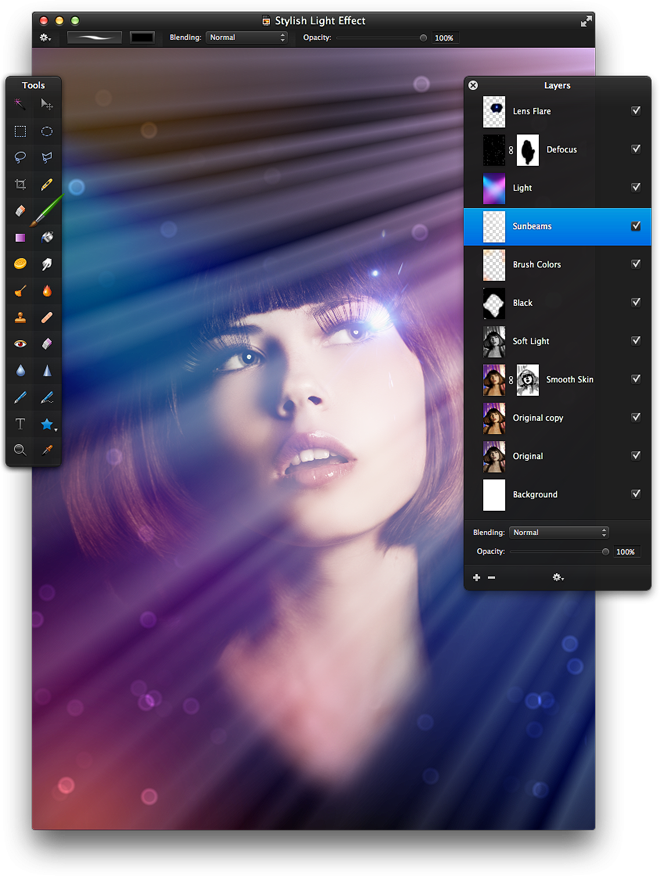Enter full screen with corner arrows
Image resolution: width=660 pixels, height=876 pixels.
[x=586, y=21]
